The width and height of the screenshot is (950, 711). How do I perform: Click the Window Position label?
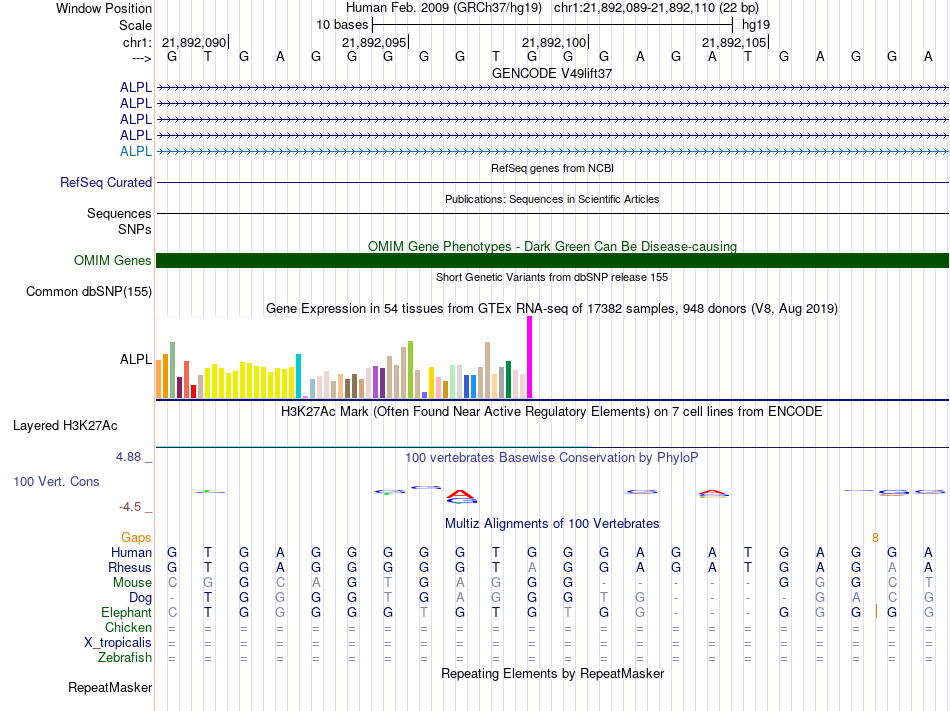tap(104, 8)
